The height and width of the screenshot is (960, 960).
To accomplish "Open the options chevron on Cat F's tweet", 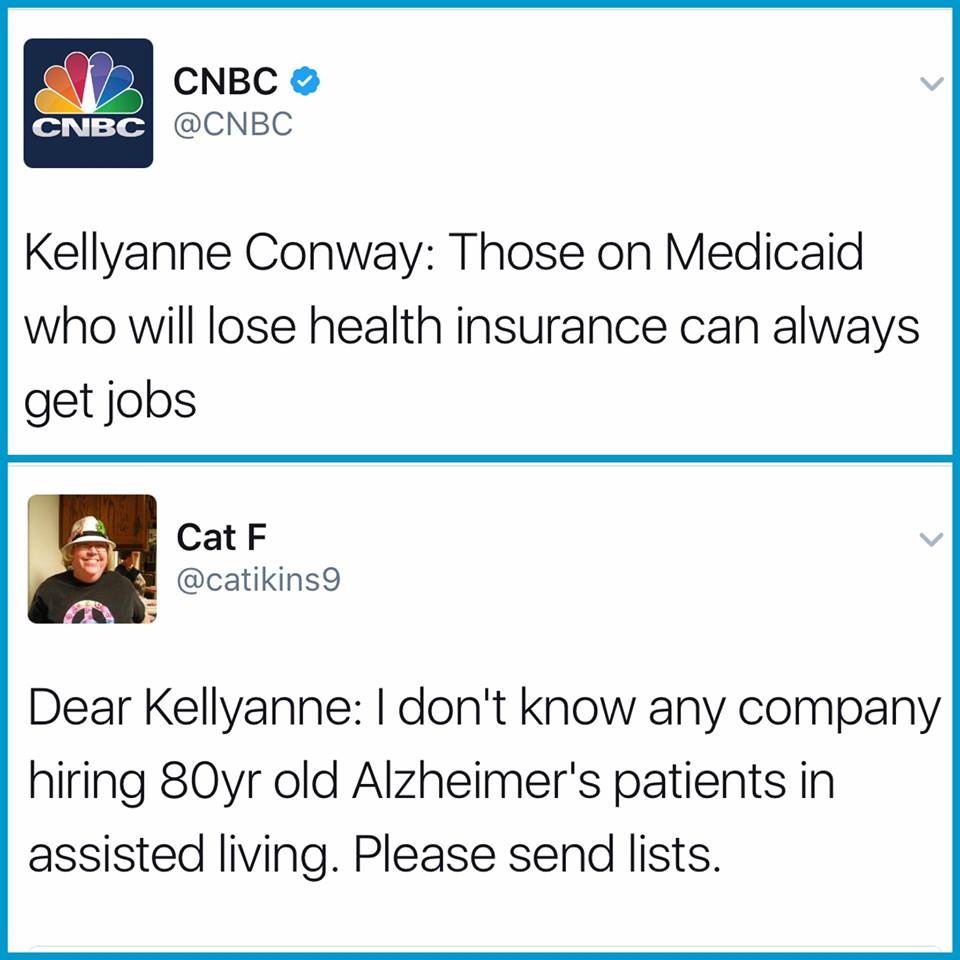I will tap(931, 540).
